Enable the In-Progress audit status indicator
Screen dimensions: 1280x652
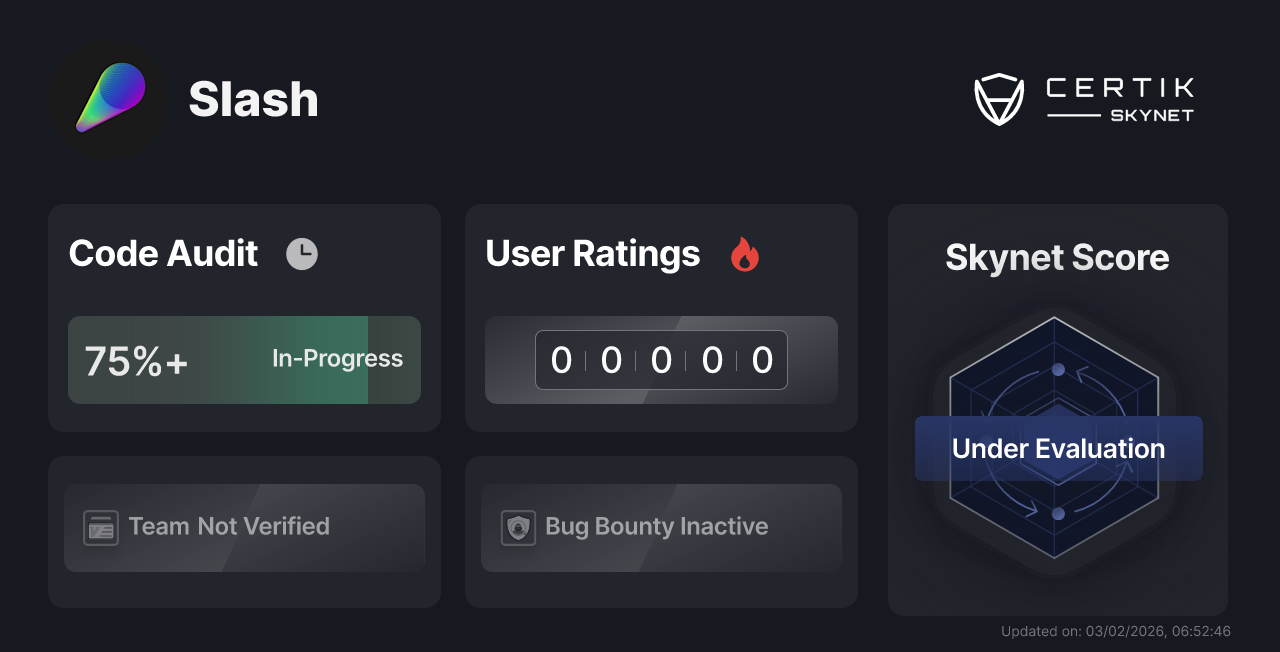[x=336, y=359]
